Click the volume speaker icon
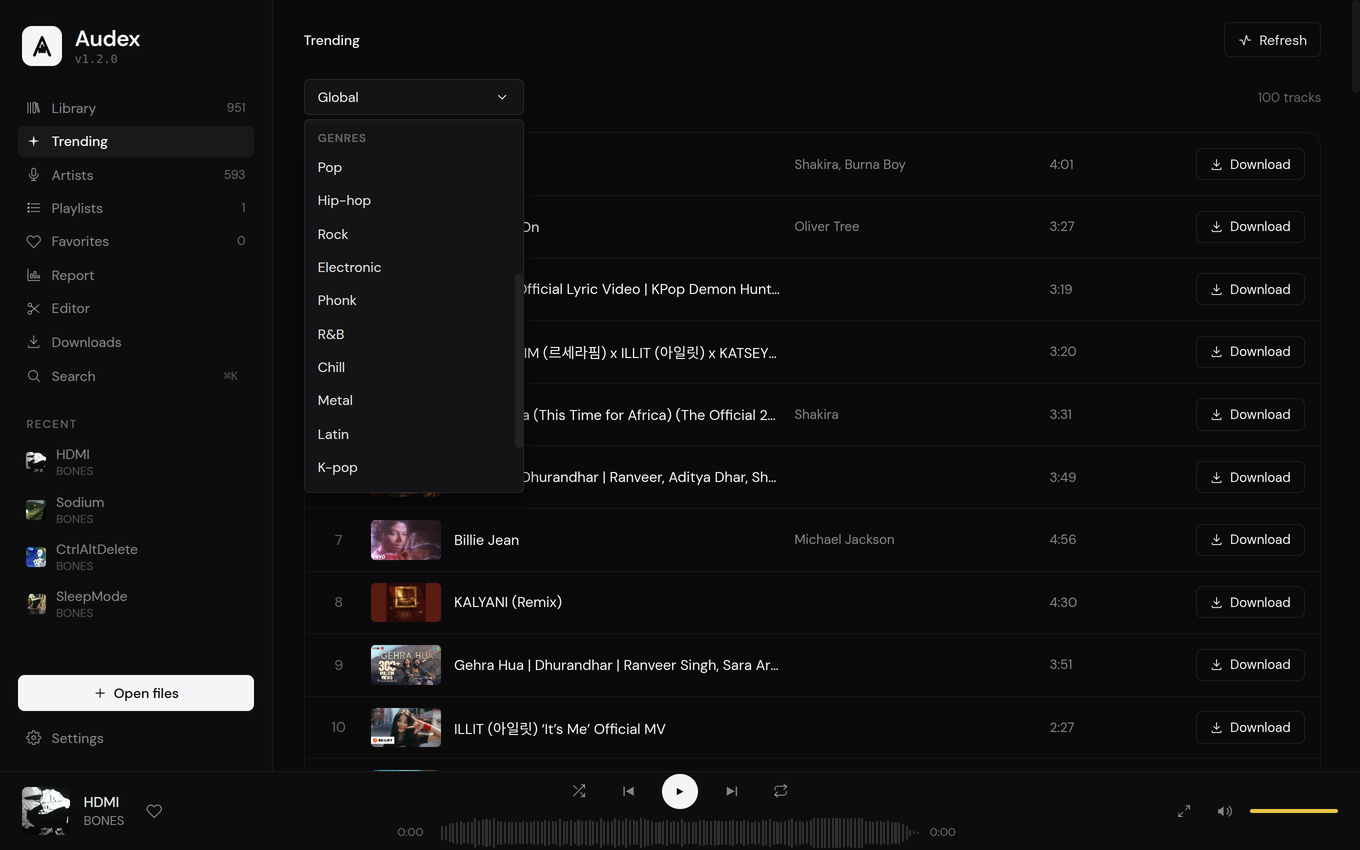Image resolution: width=1360 pixels, height=850 pixels. pyautogui.click(x=1224, y=811)
